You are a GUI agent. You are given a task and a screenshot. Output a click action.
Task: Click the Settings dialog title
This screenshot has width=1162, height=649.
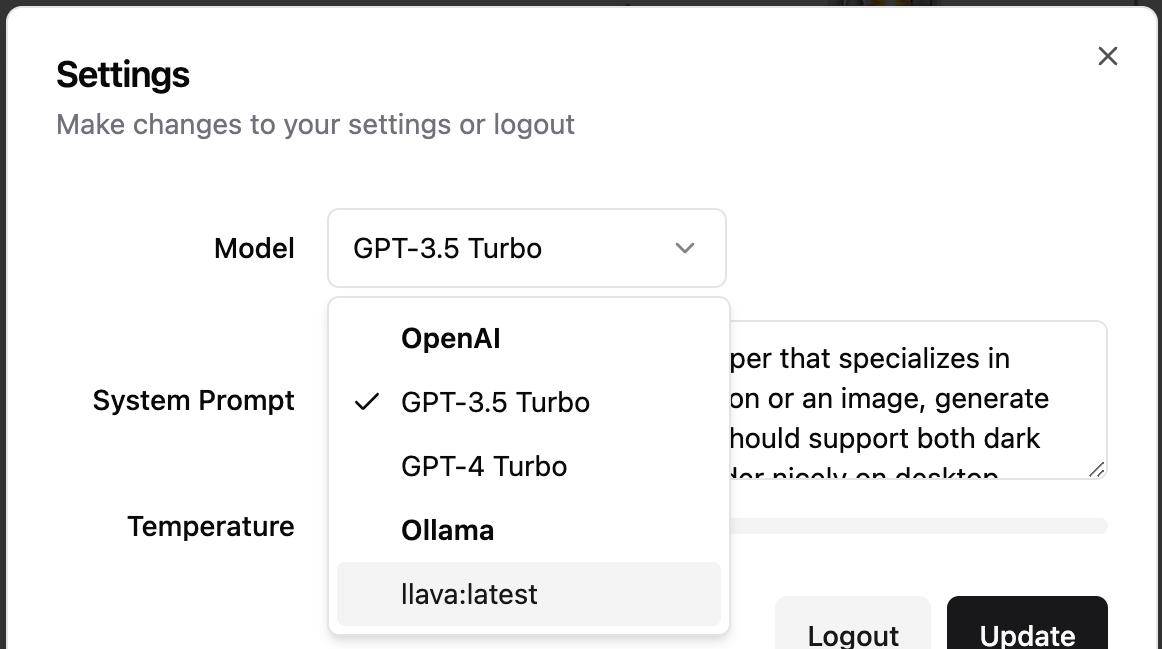[123, 73]
